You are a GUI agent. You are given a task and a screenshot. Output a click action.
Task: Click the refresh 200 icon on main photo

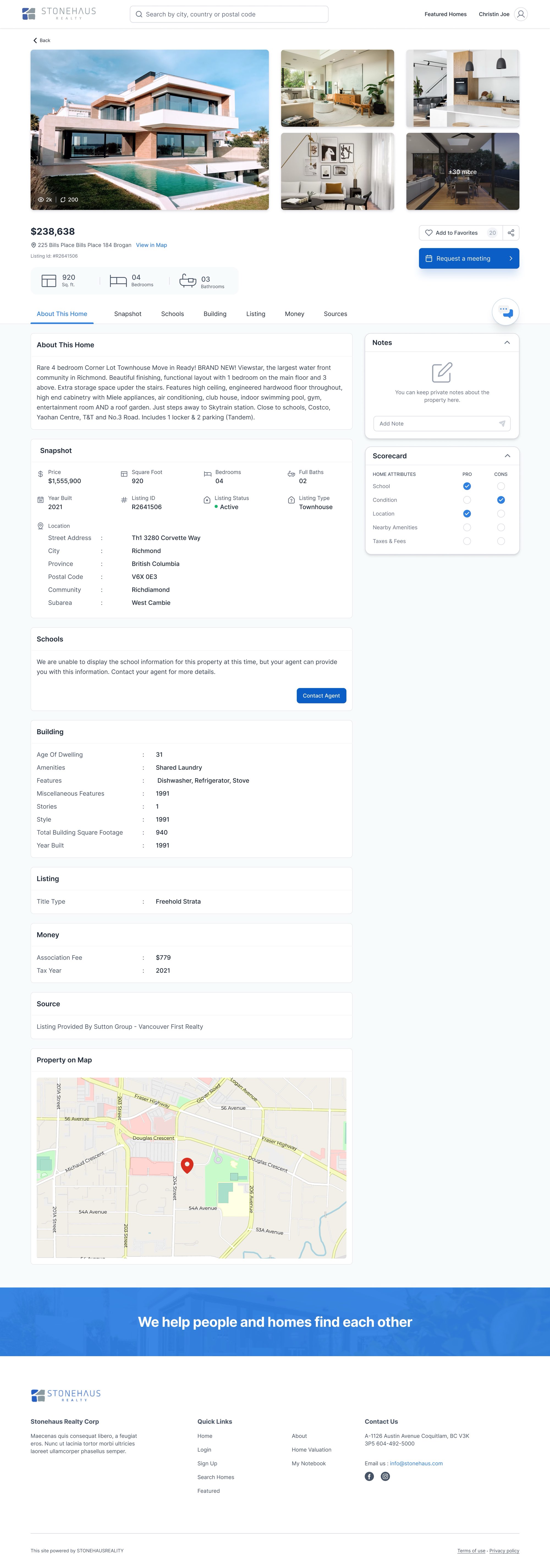pos(63,200)
